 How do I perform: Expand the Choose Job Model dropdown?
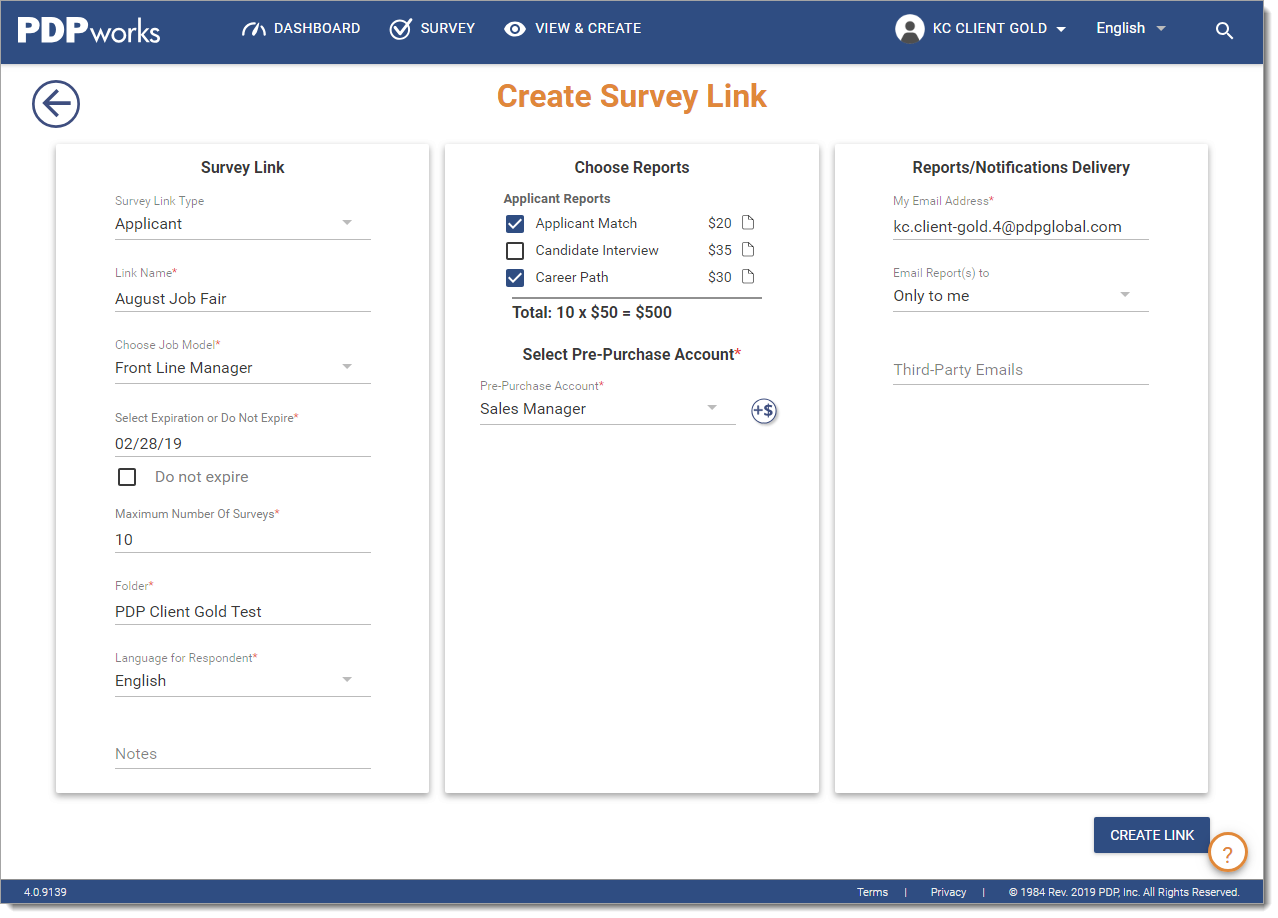347,367
